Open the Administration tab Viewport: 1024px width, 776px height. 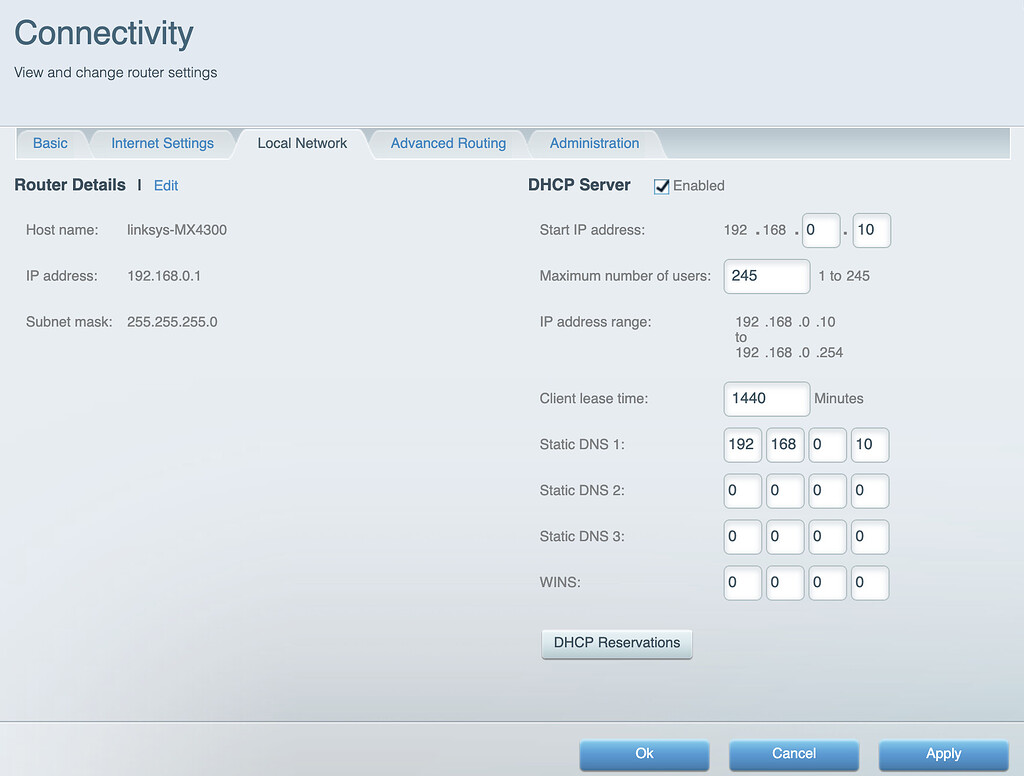tap(594, 143)
